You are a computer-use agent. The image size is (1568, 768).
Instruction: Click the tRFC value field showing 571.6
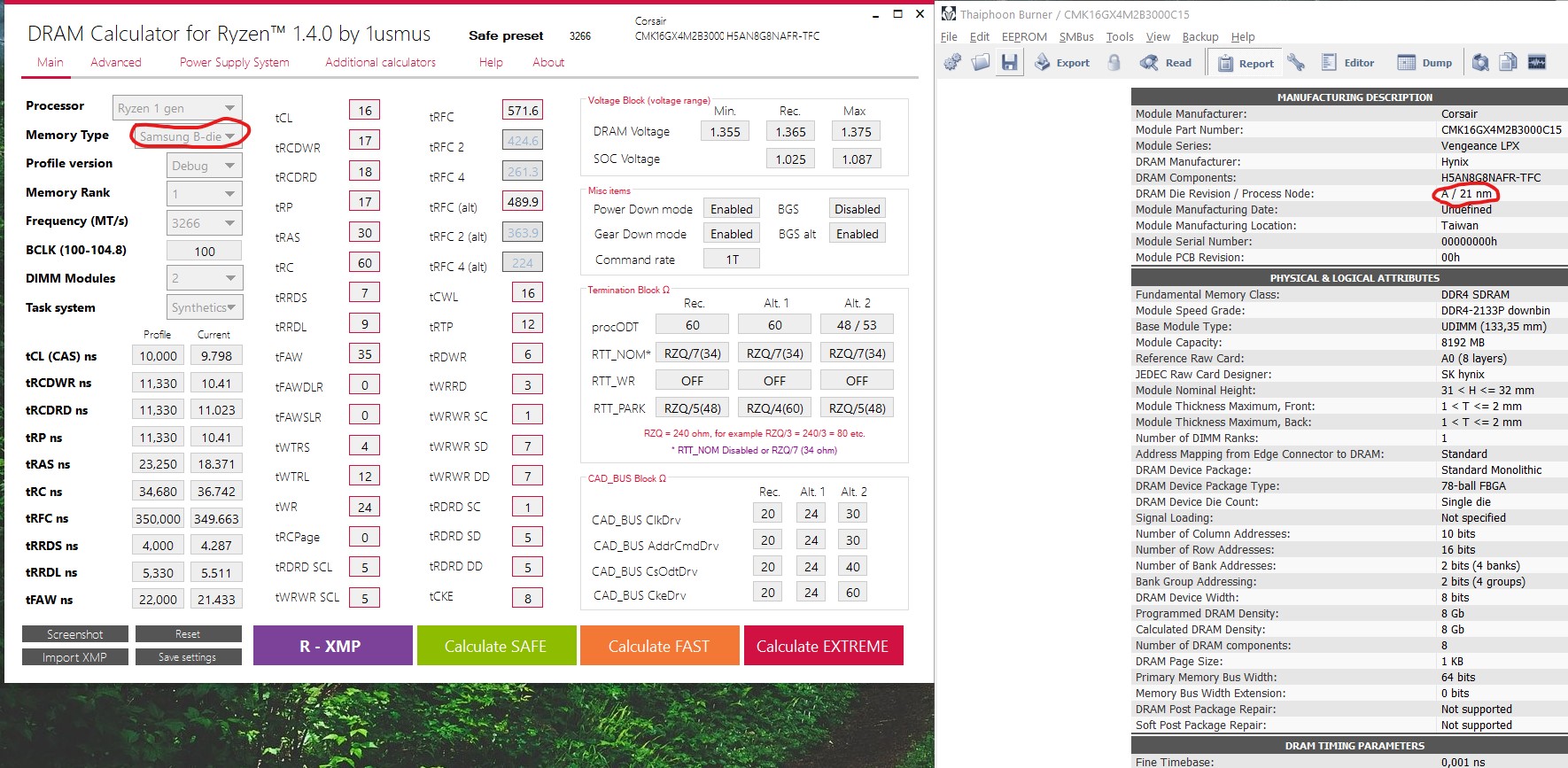click(x=523, y=111)
